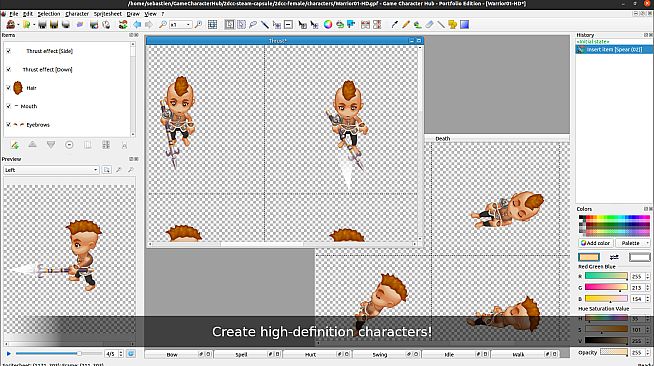
Task: Open the File menu
Action: tap(14, 14)
